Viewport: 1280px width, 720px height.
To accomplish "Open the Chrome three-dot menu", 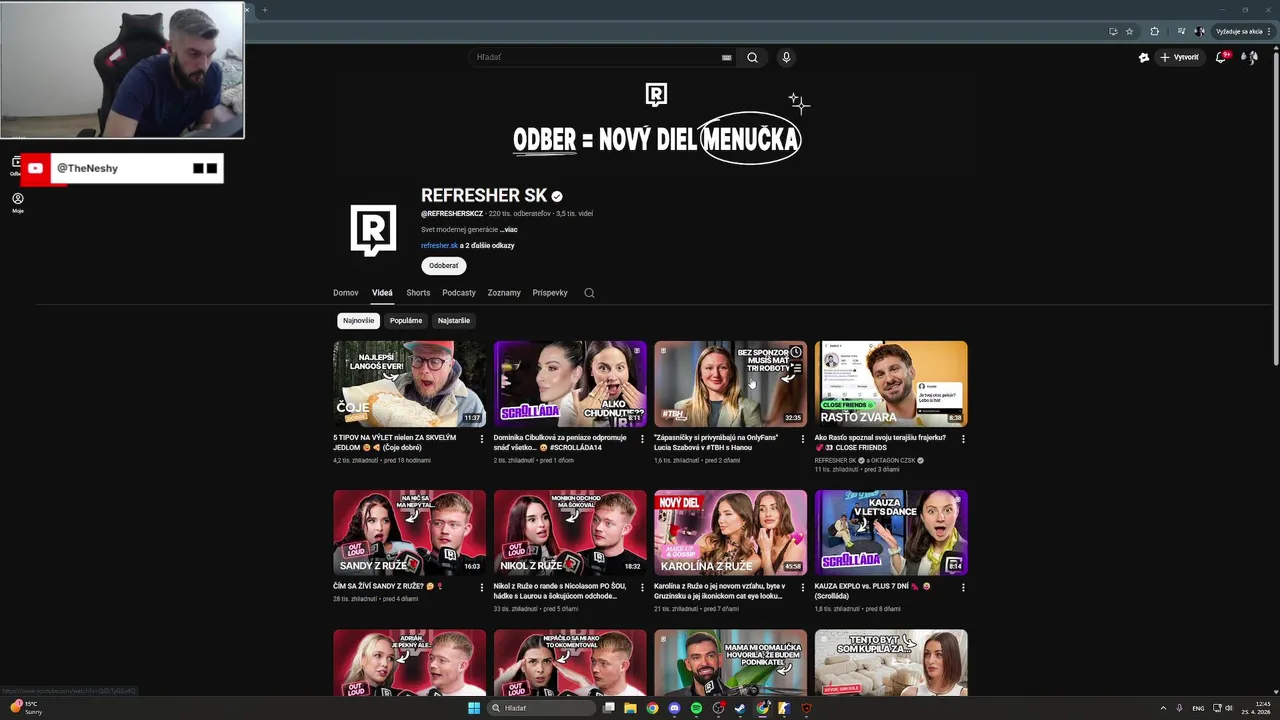I will point(1267,31).
